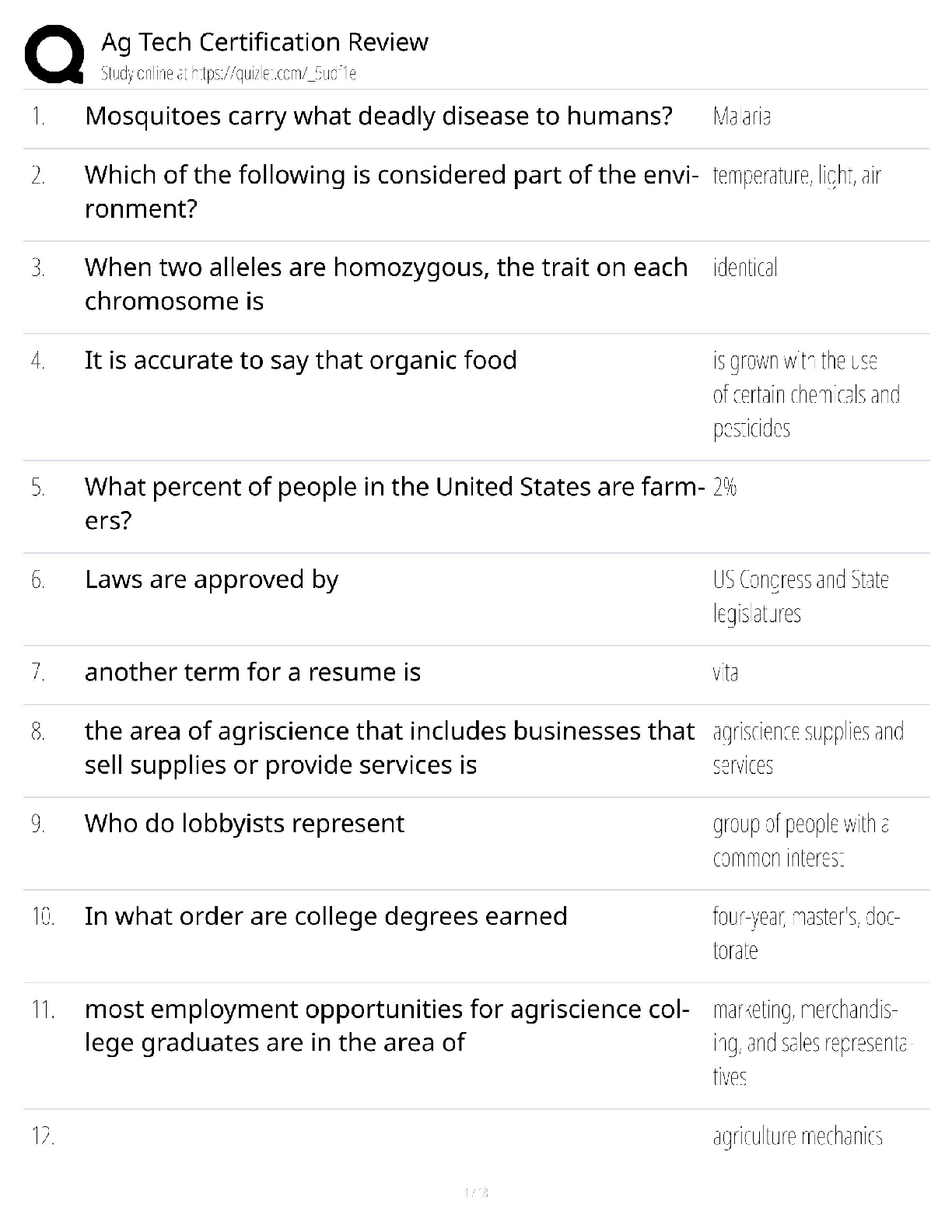952x1232 pixels.
Task: Select the organic food question
Action: (x=300, y=361)
